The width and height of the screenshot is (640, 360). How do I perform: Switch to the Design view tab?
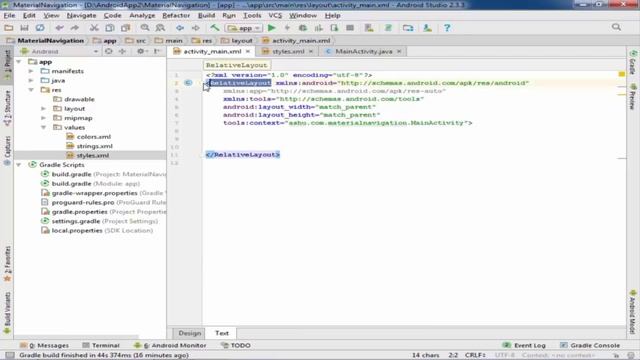(x=190, y=333)
